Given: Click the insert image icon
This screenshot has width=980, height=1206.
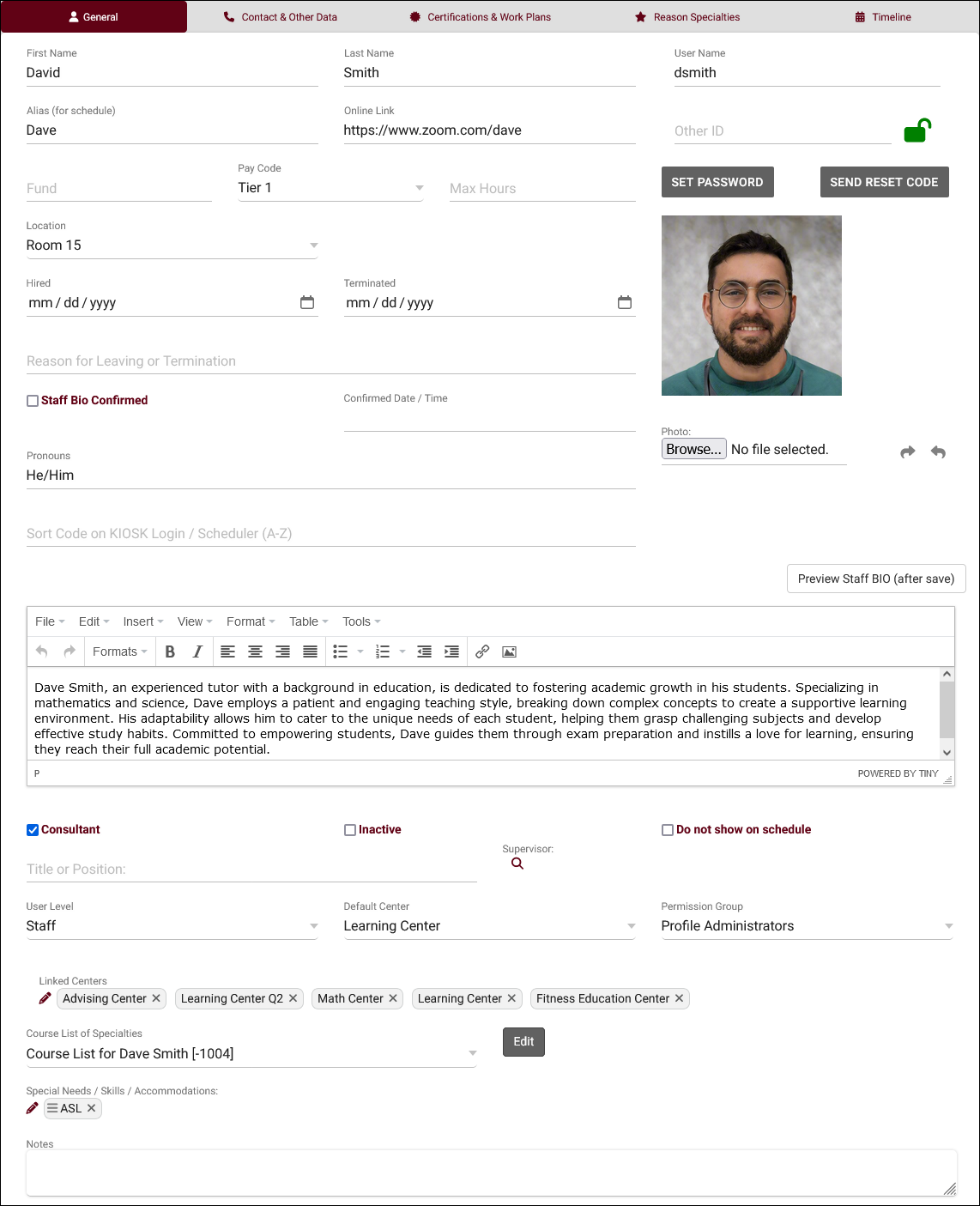Looking at the screenshot, I should tap(509, 651).
